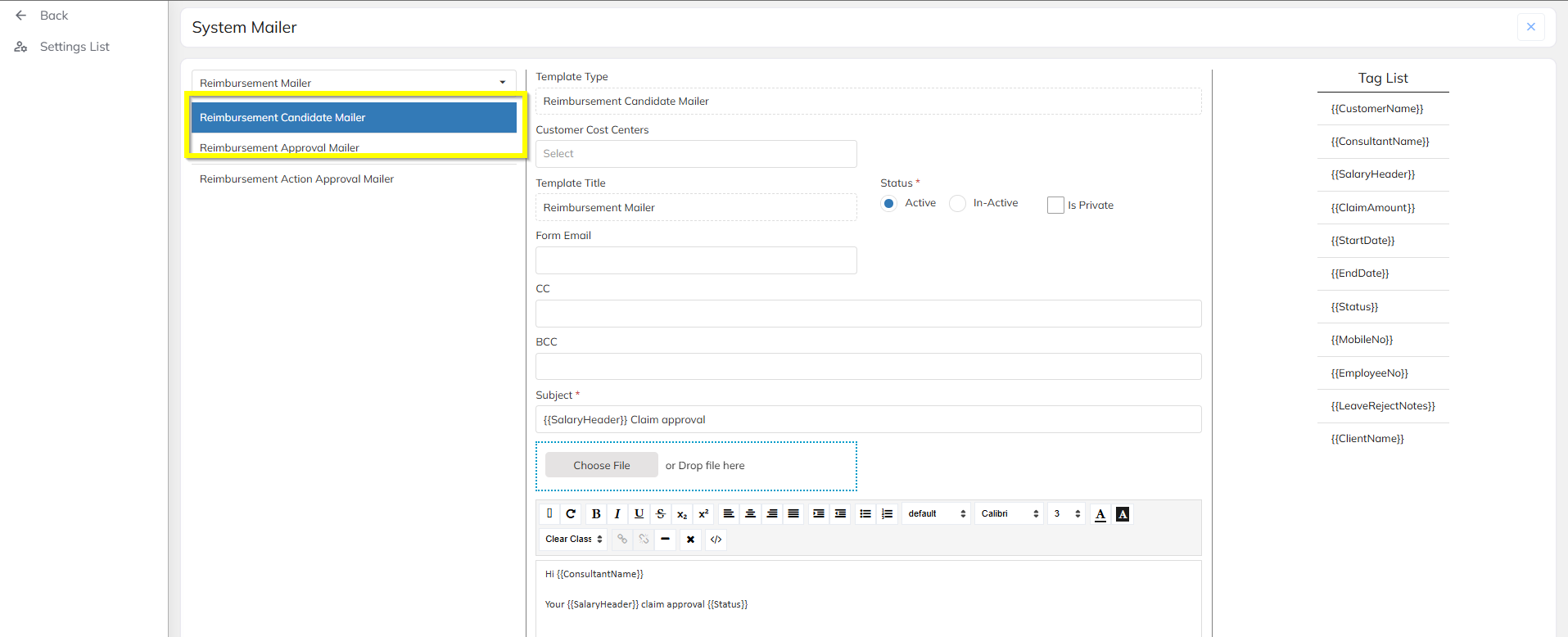Open the text background color picker
The width and height of the screenshot is (1568, 637).
coord(1123,514)
